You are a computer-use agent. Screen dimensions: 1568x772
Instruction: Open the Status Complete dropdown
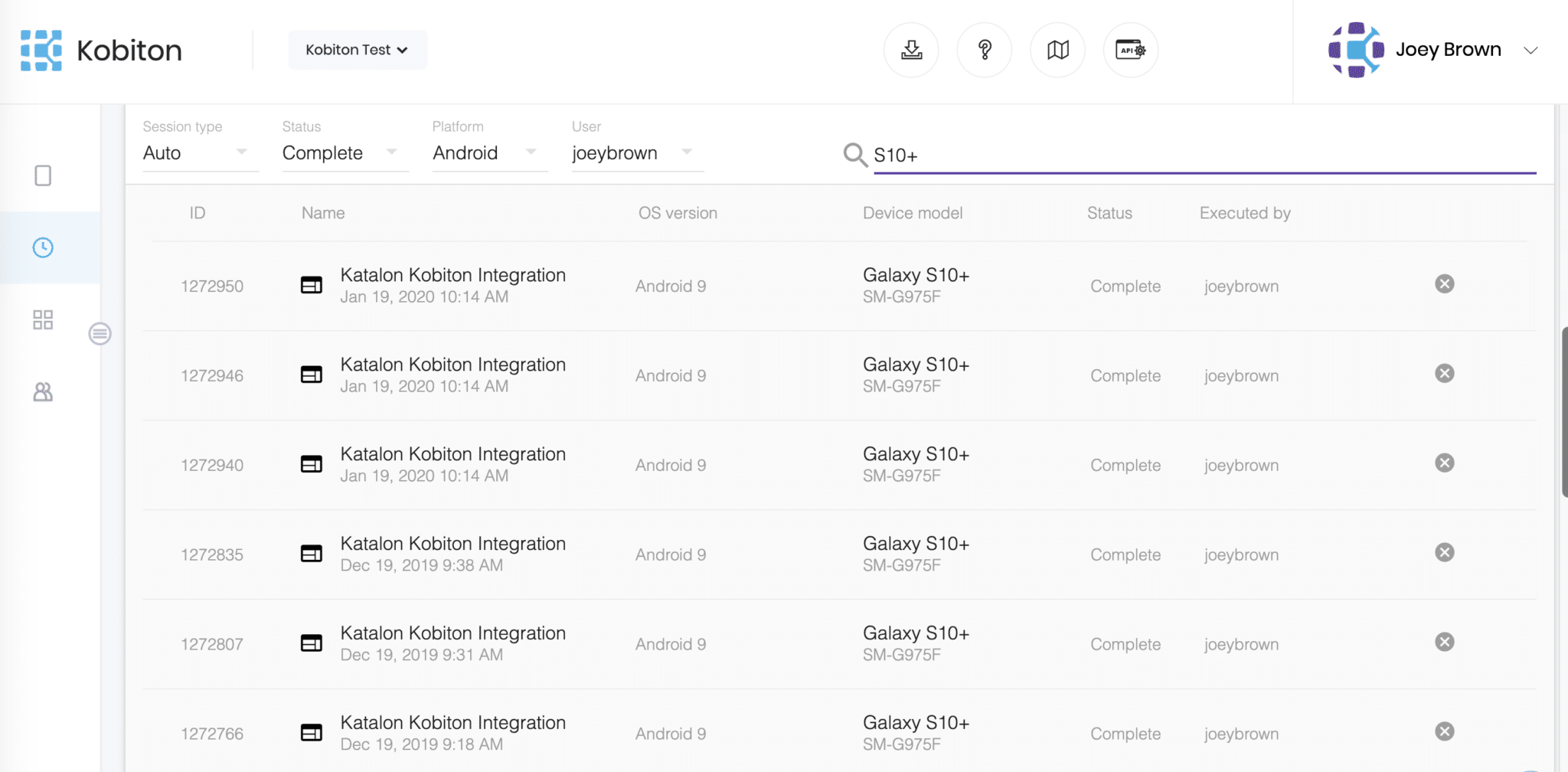point(340,152)
